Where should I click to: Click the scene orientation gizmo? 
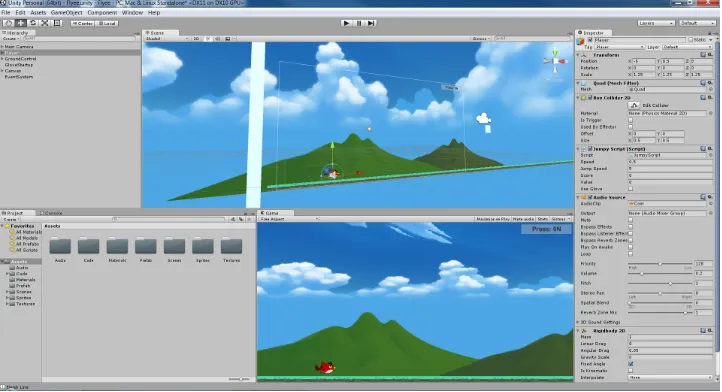tap(555, 61)
